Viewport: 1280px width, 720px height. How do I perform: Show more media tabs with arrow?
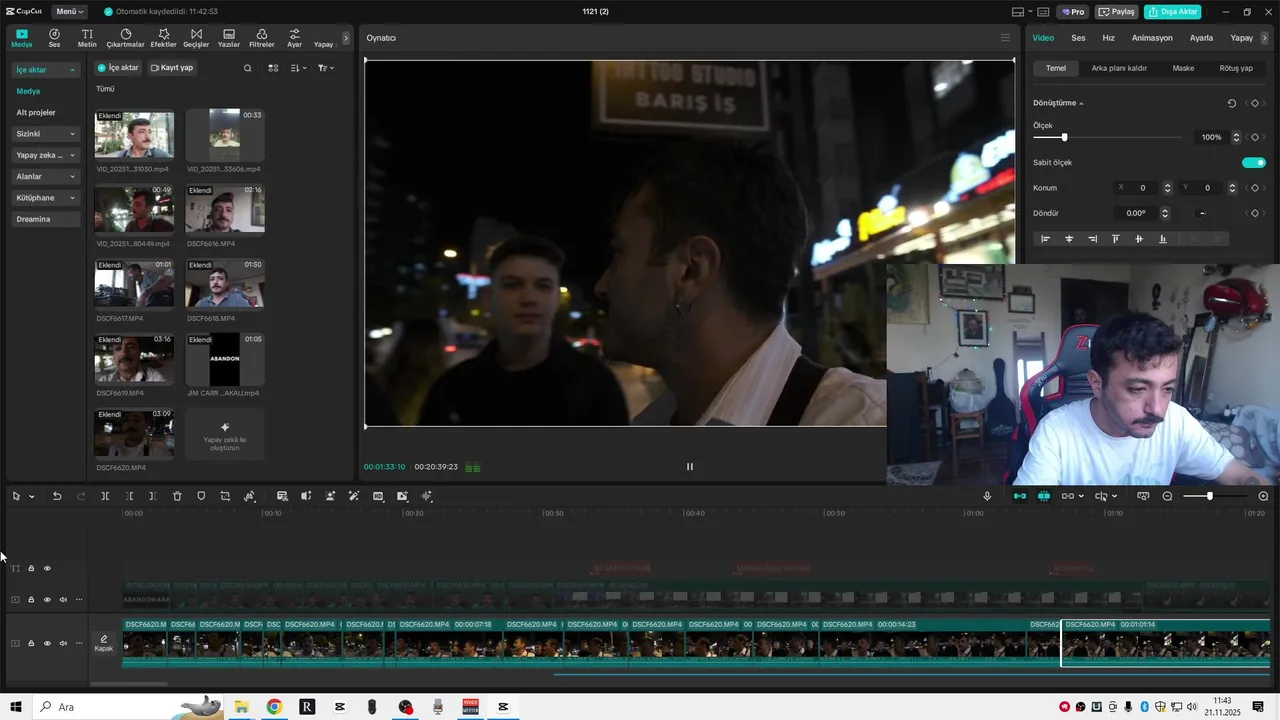346,38
